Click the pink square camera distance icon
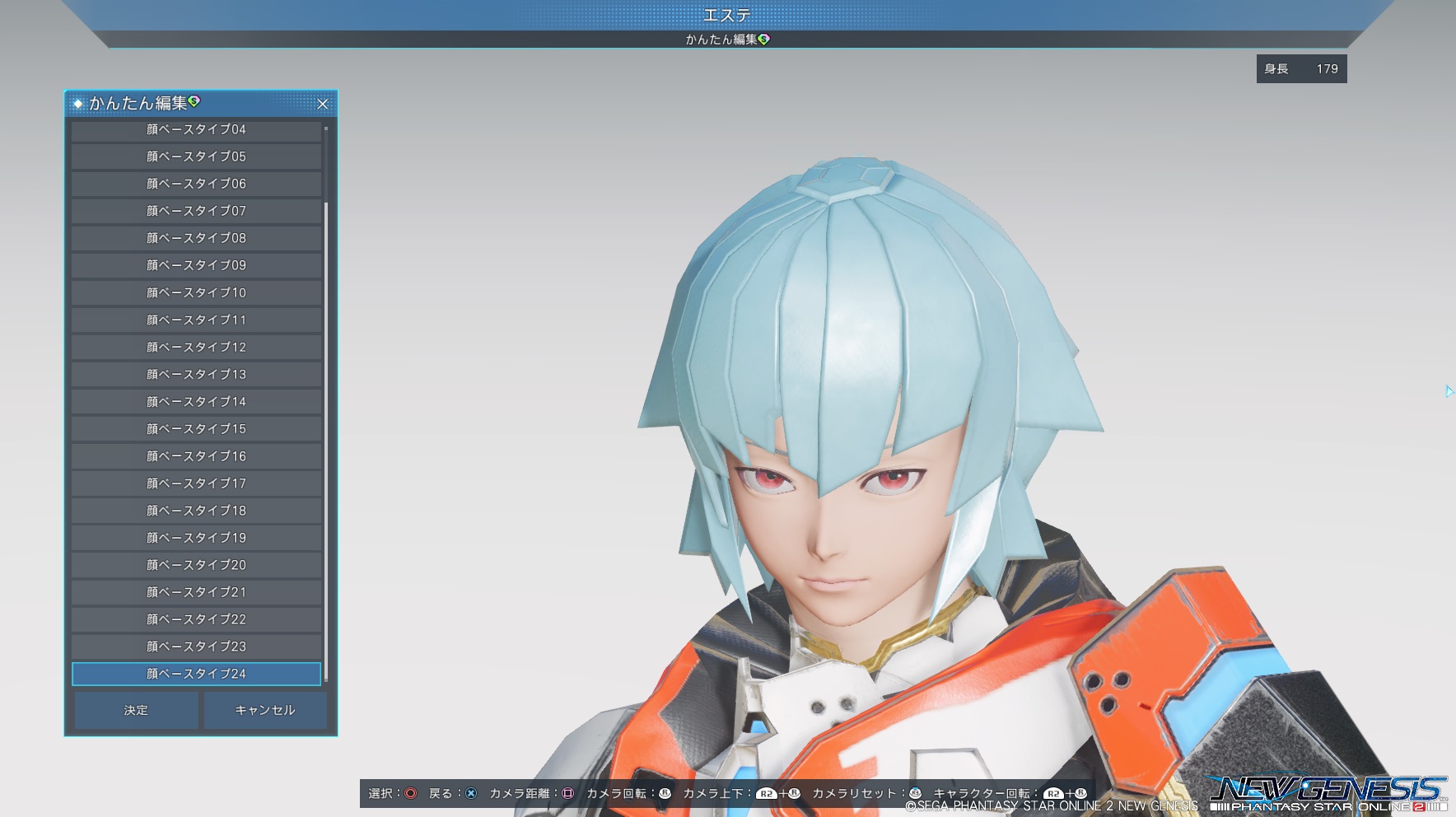Screen dimensions: 1456x817 coord(567,794)
